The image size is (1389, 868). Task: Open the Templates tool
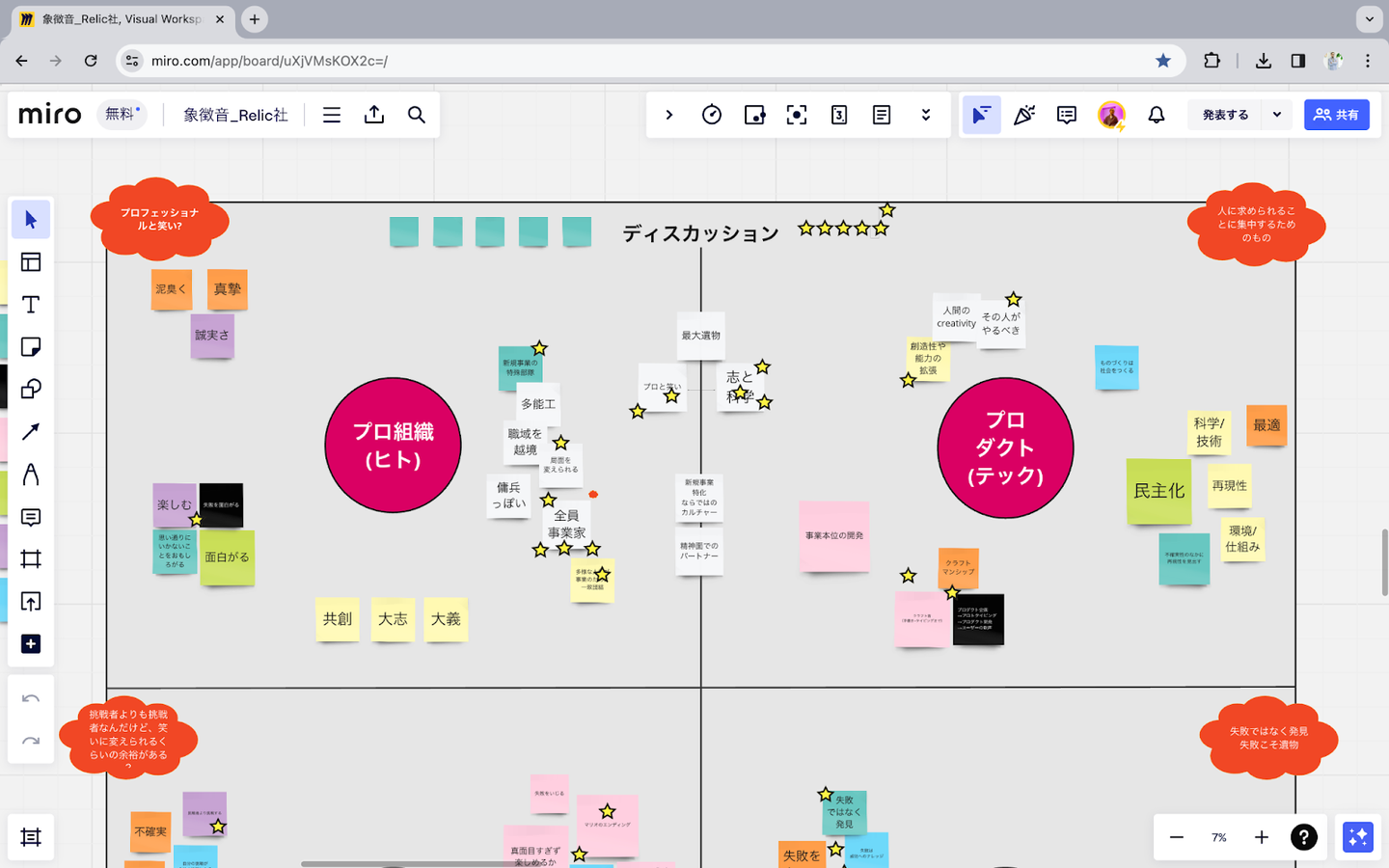tap(31, 262)
